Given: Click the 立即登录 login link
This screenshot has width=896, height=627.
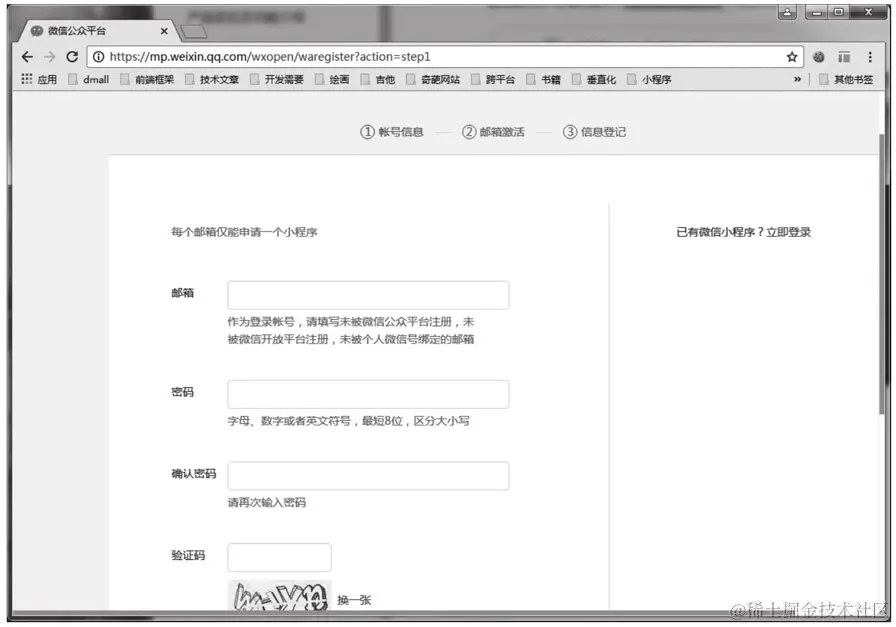Looking at the screenshot, I should pos(790,230).
